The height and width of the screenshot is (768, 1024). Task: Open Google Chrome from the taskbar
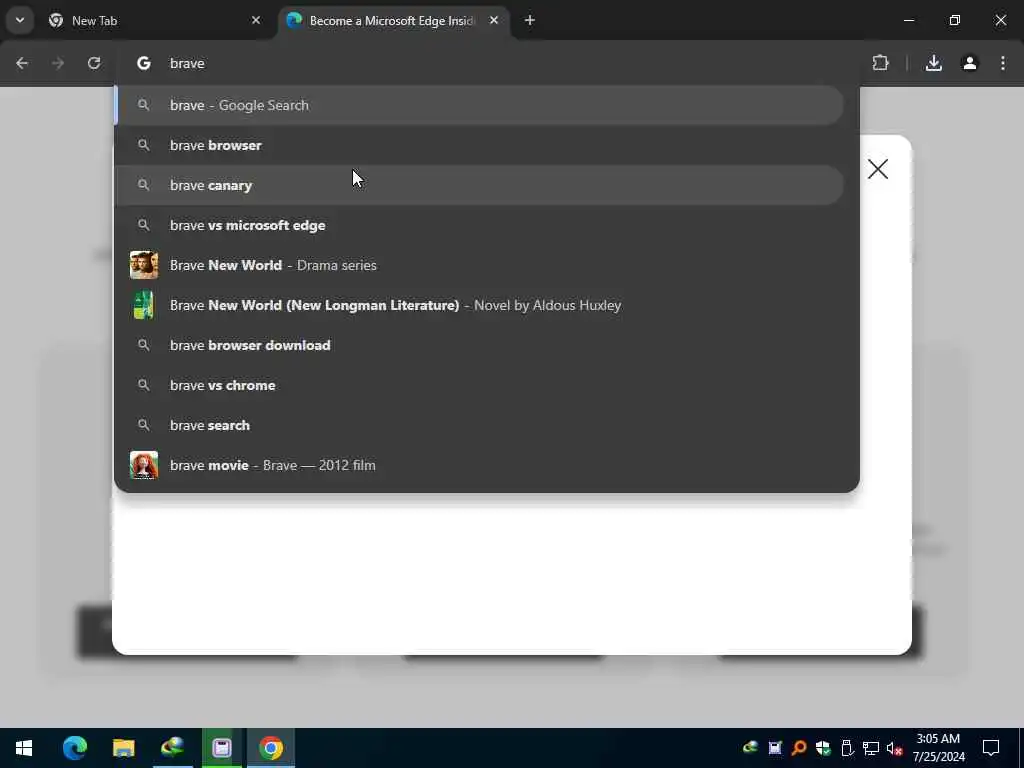(x=270, y=748)
